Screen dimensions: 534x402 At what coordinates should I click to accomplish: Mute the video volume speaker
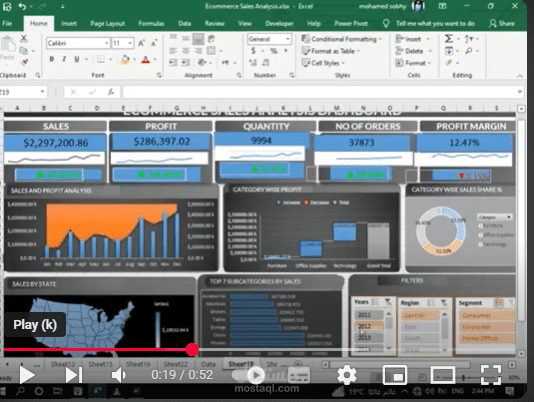pos(118,375)
